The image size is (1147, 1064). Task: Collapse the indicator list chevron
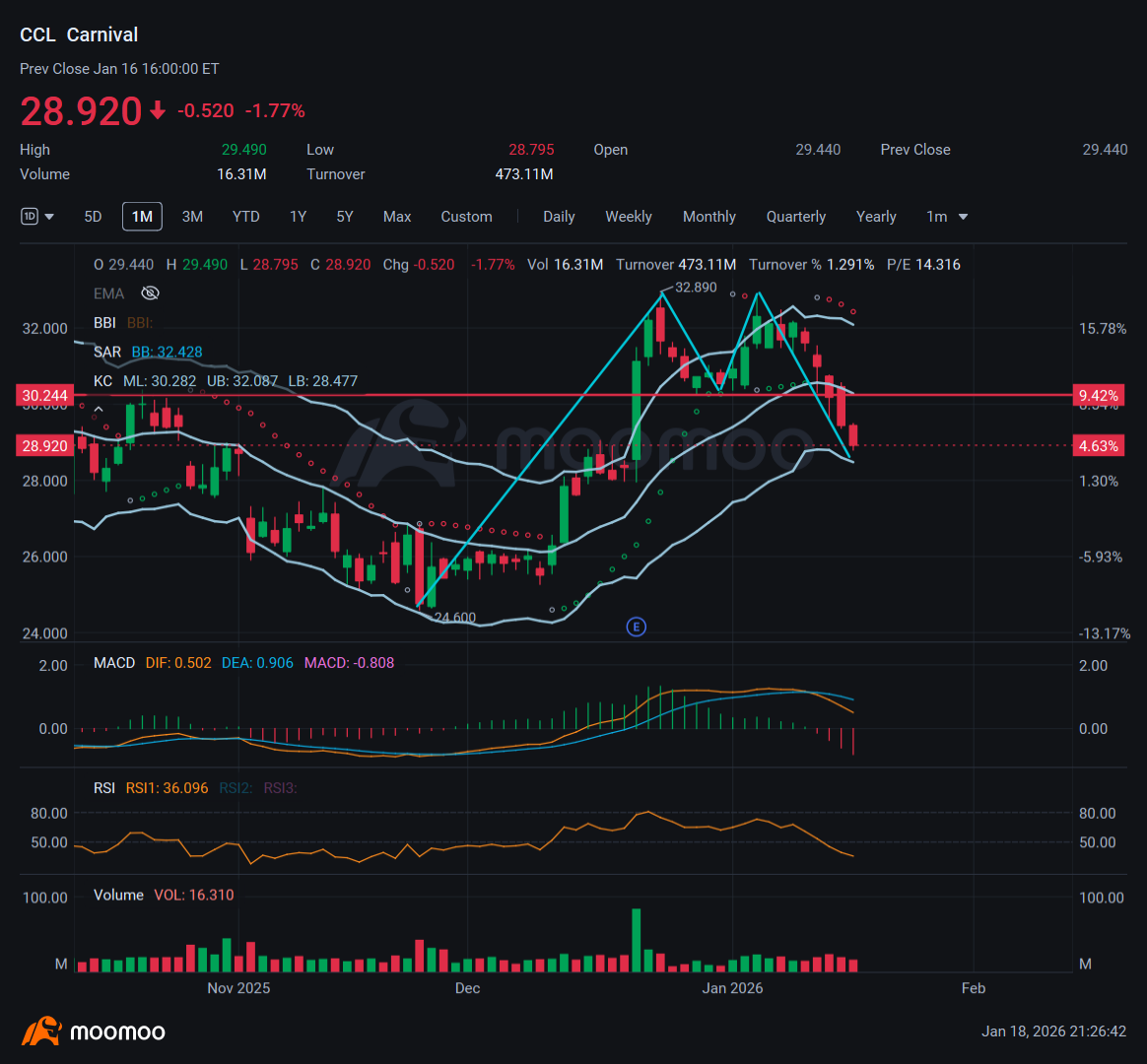[98, 410]
